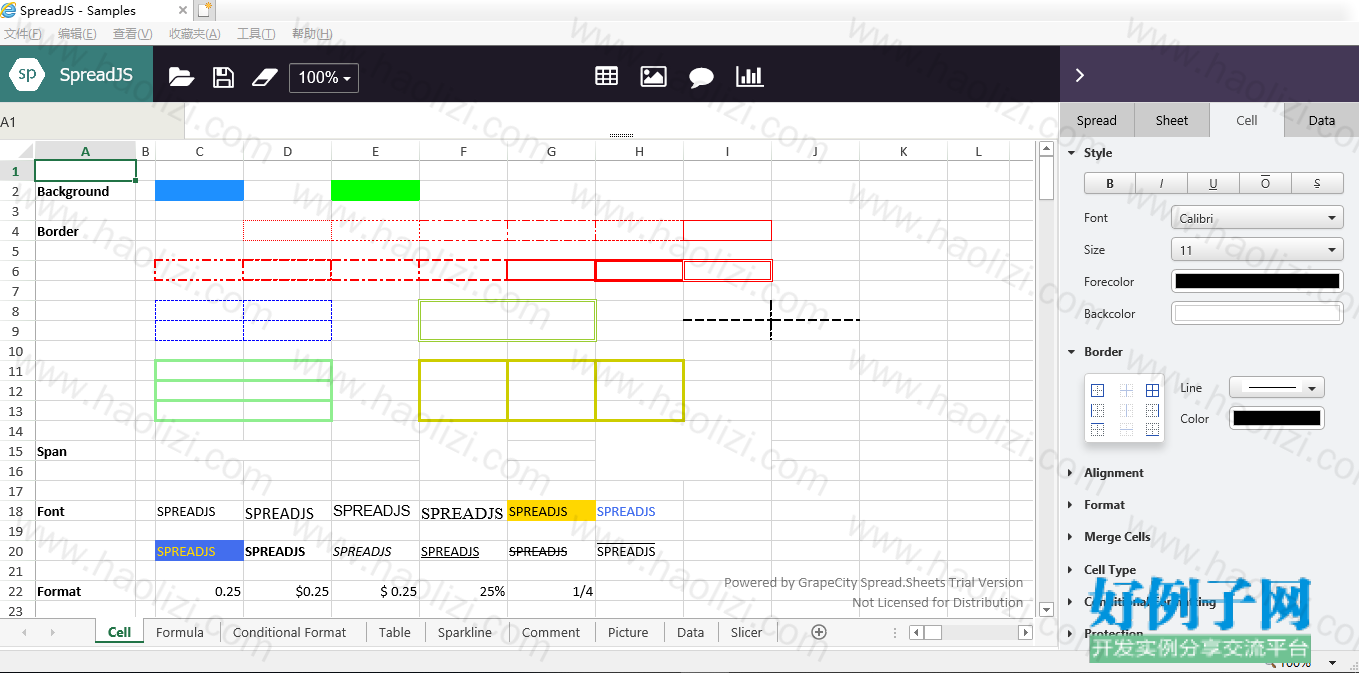Open the font size 11 dropdown
Screen dimensions: 1359x673
[x=1257, y=250]
